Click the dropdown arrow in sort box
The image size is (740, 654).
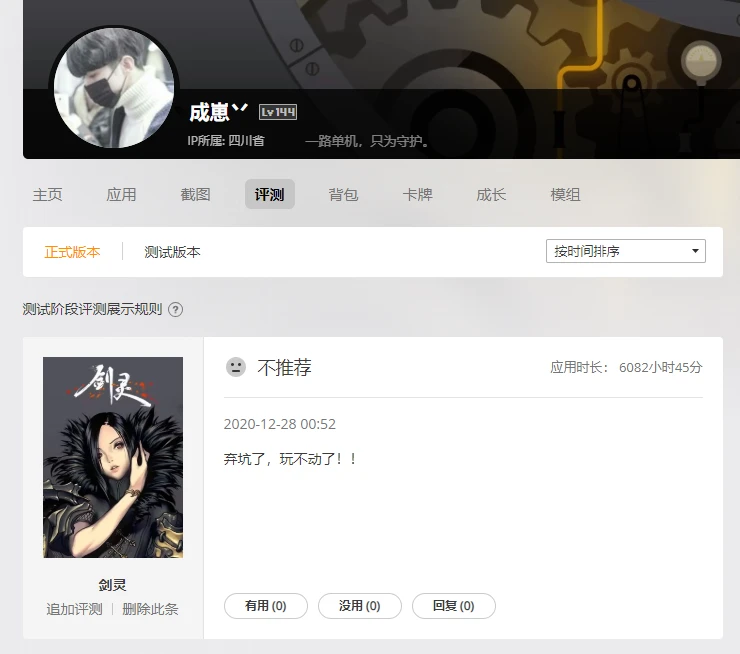click(695, 251)
